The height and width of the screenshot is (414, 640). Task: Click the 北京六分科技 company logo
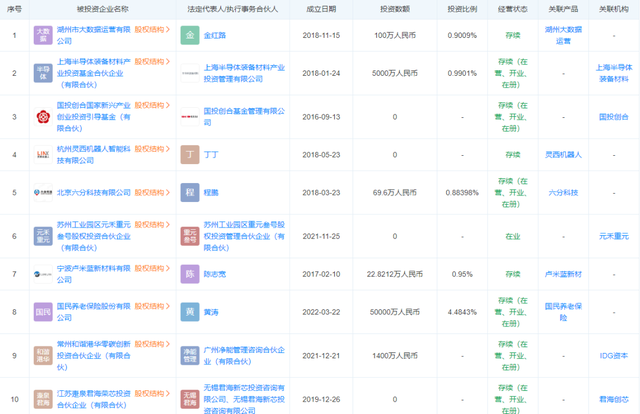pos(43,193)
